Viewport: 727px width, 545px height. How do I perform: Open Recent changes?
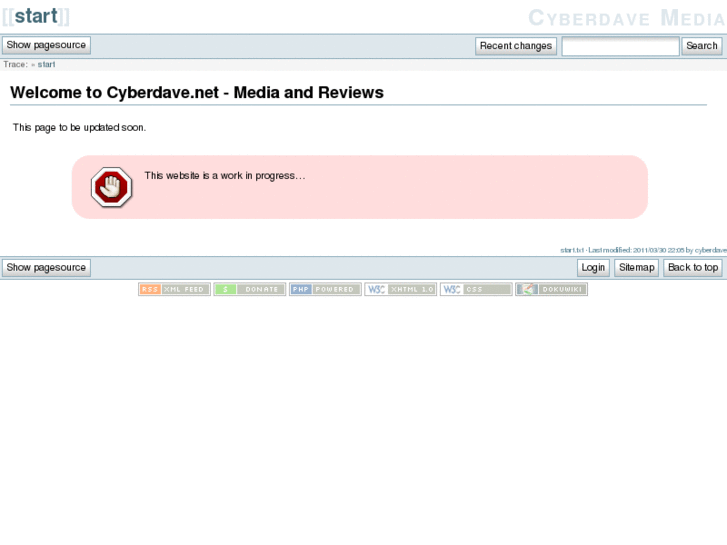click(516, 46)
